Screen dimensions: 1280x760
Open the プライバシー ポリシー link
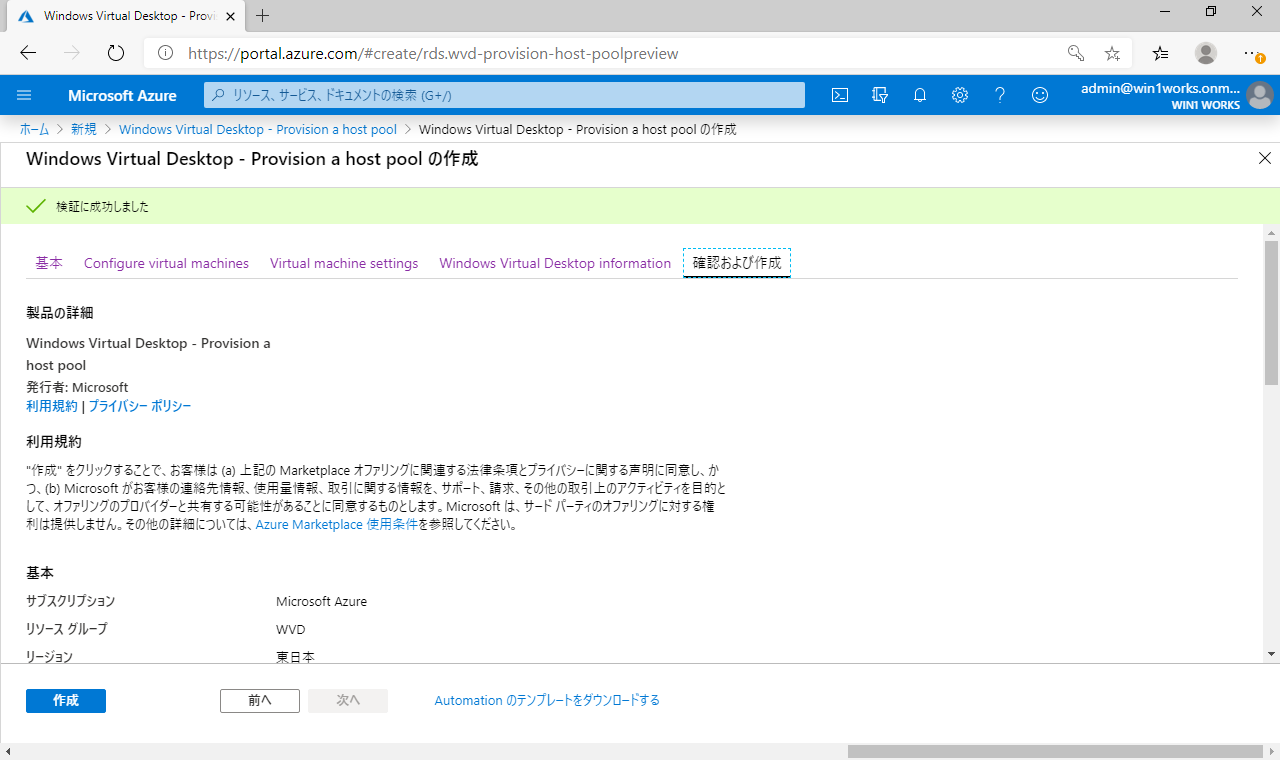(x=140, y=406)
